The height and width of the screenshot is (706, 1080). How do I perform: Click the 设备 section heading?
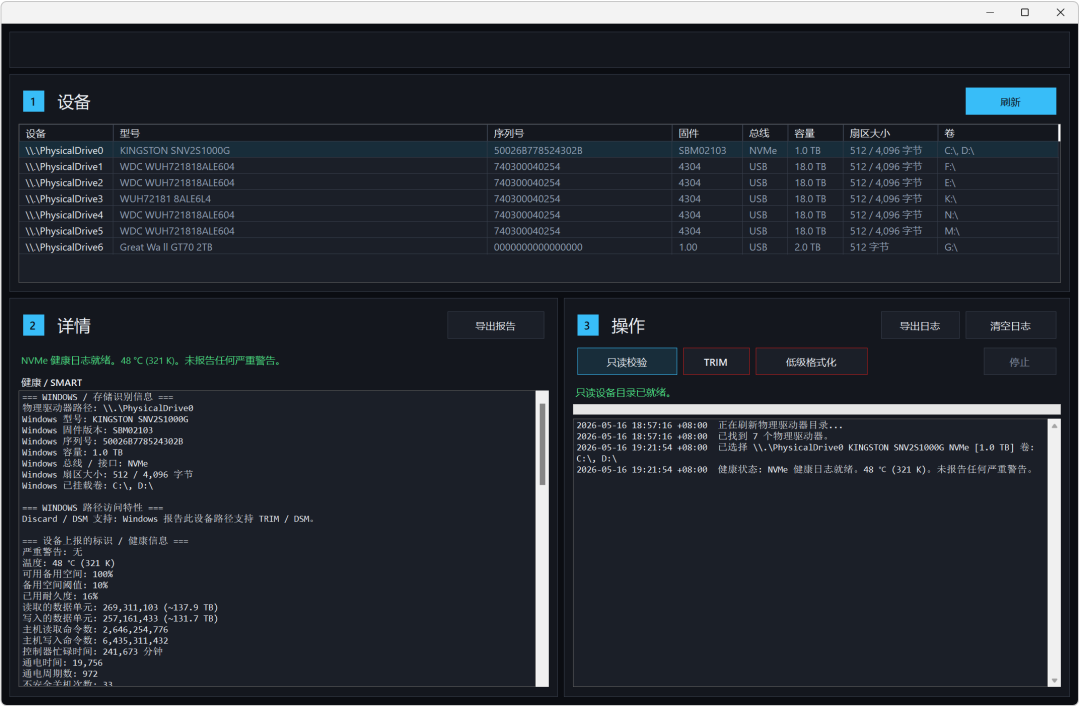point(74,102)
